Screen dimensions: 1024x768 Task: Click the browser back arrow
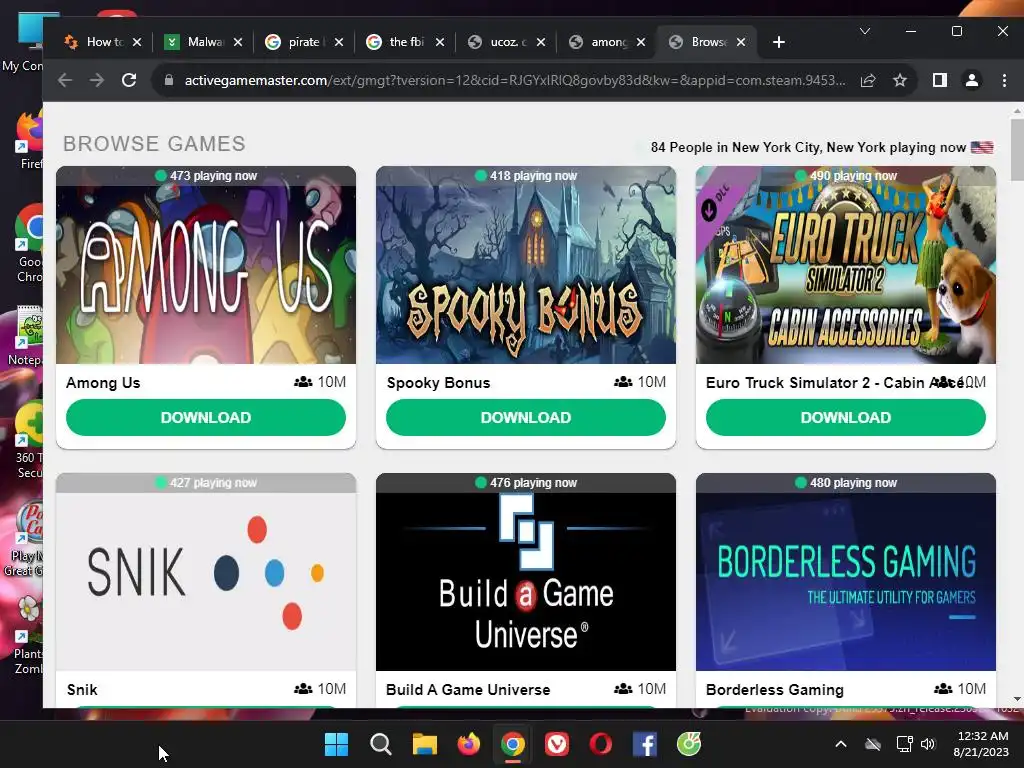click(65, 80)
